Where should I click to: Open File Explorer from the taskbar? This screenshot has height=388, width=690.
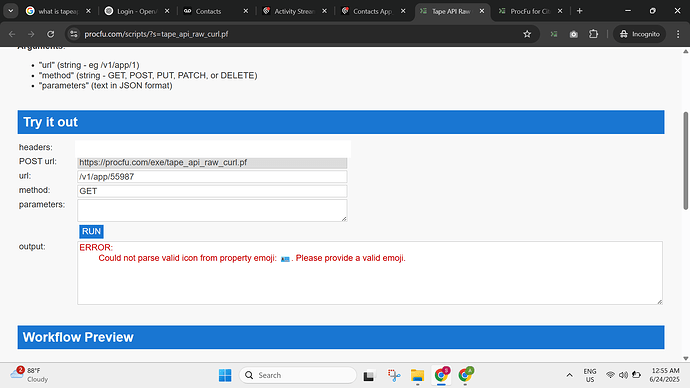pos(417,375)
